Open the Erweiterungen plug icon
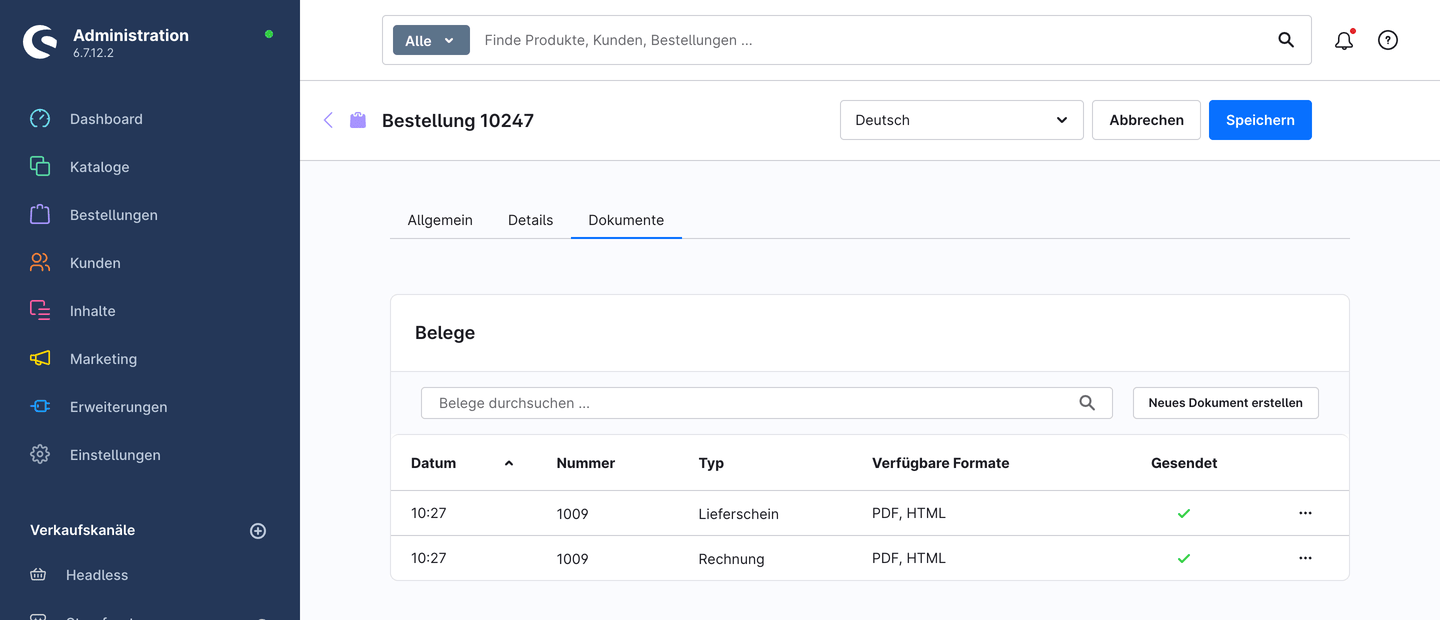Image resolution: width=1440 pixels, height=620 pixels. pyautogui.click(x=40, y=407)
